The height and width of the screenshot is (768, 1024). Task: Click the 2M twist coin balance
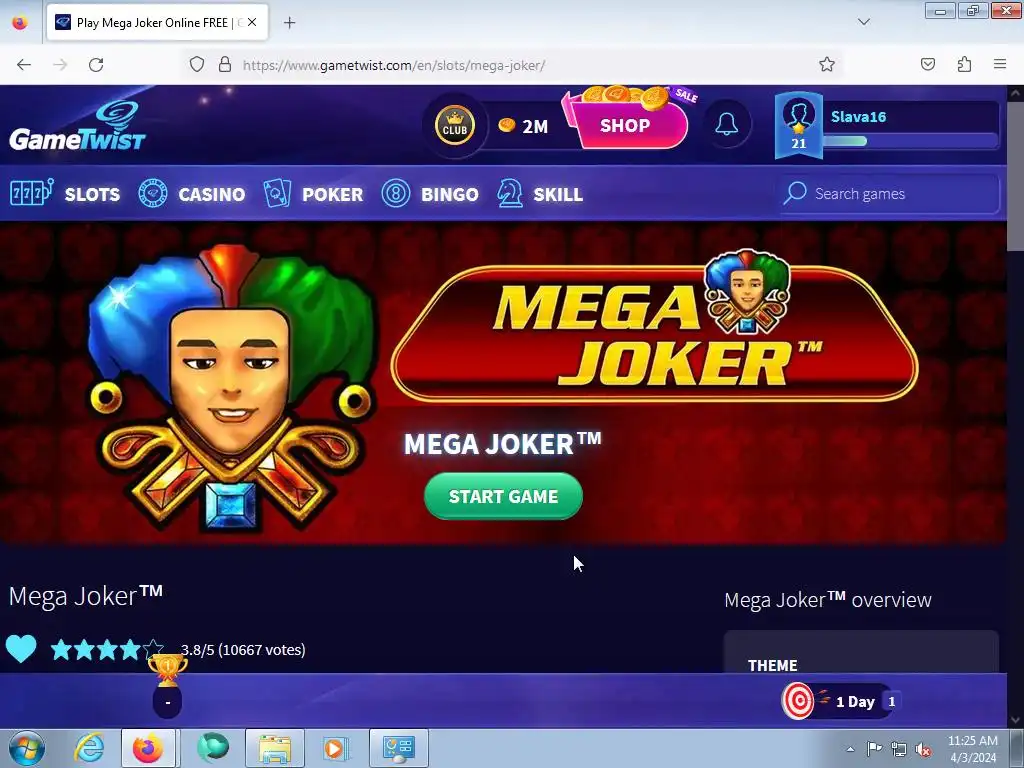click(x=523, y=126)
